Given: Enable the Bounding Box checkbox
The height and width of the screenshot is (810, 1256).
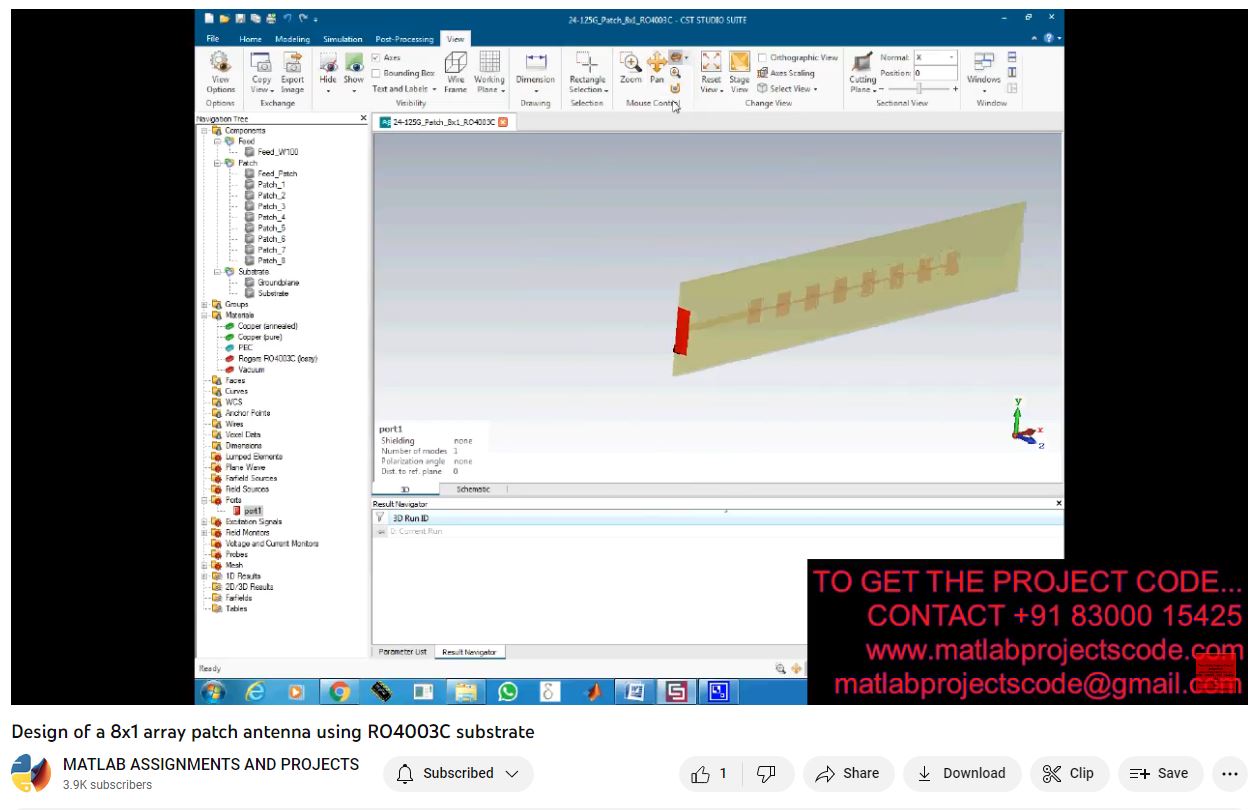Looking at the screenshot, I should (x=376, y=73).
